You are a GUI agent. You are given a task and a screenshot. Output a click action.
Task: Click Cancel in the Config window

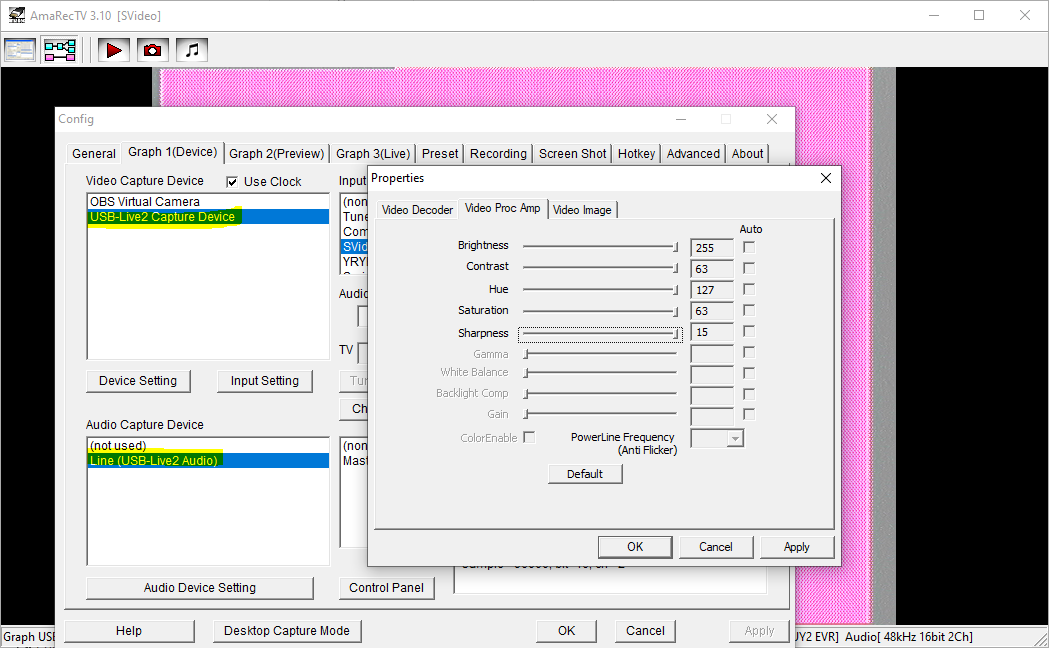(645, 631)
